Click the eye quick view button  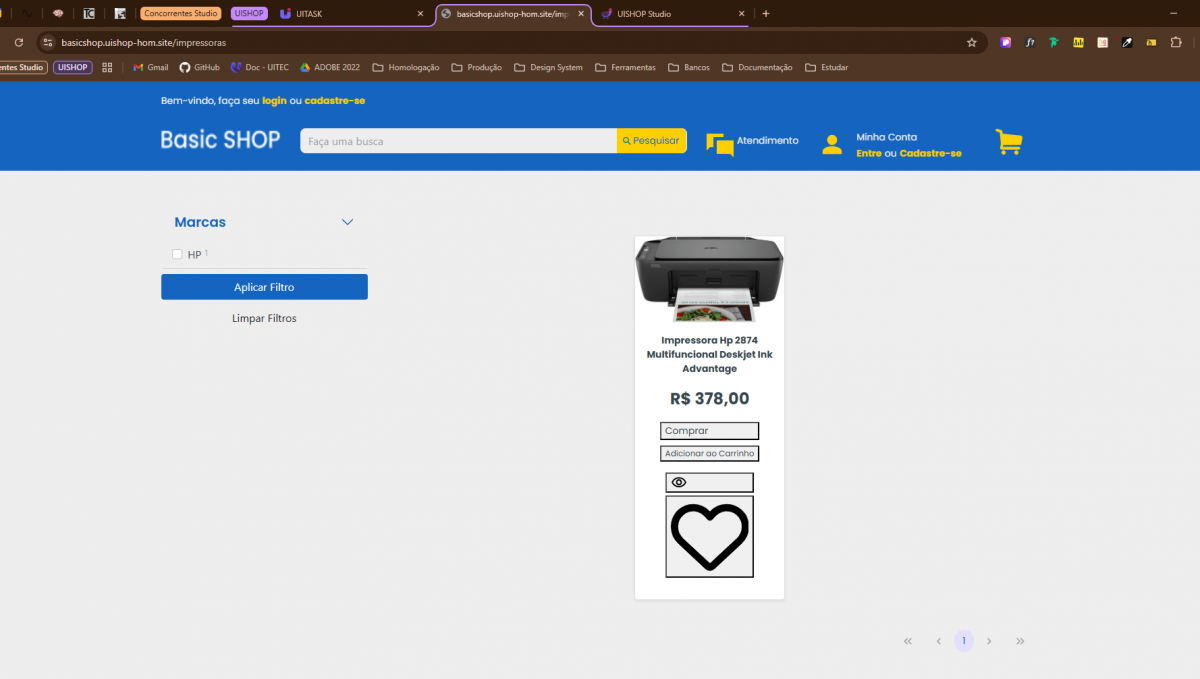[709, 482]
